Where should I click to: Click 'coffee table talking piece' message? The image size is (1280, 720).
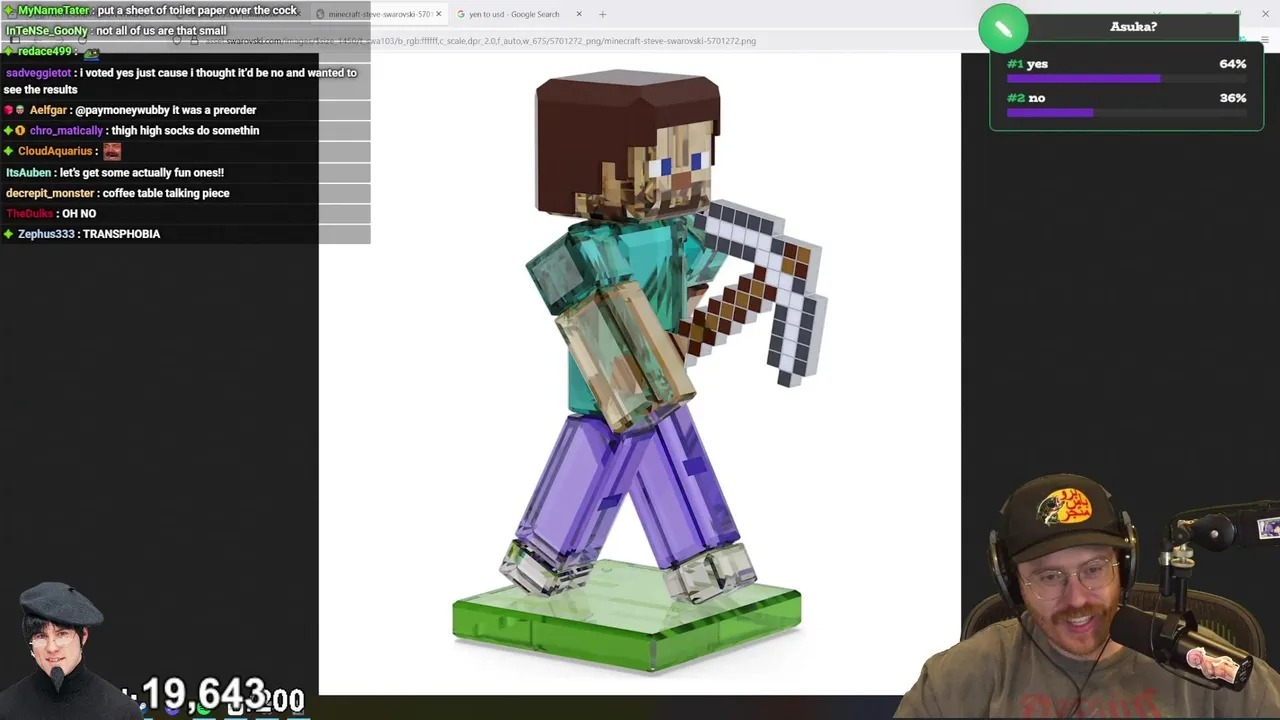pos(166,193)
